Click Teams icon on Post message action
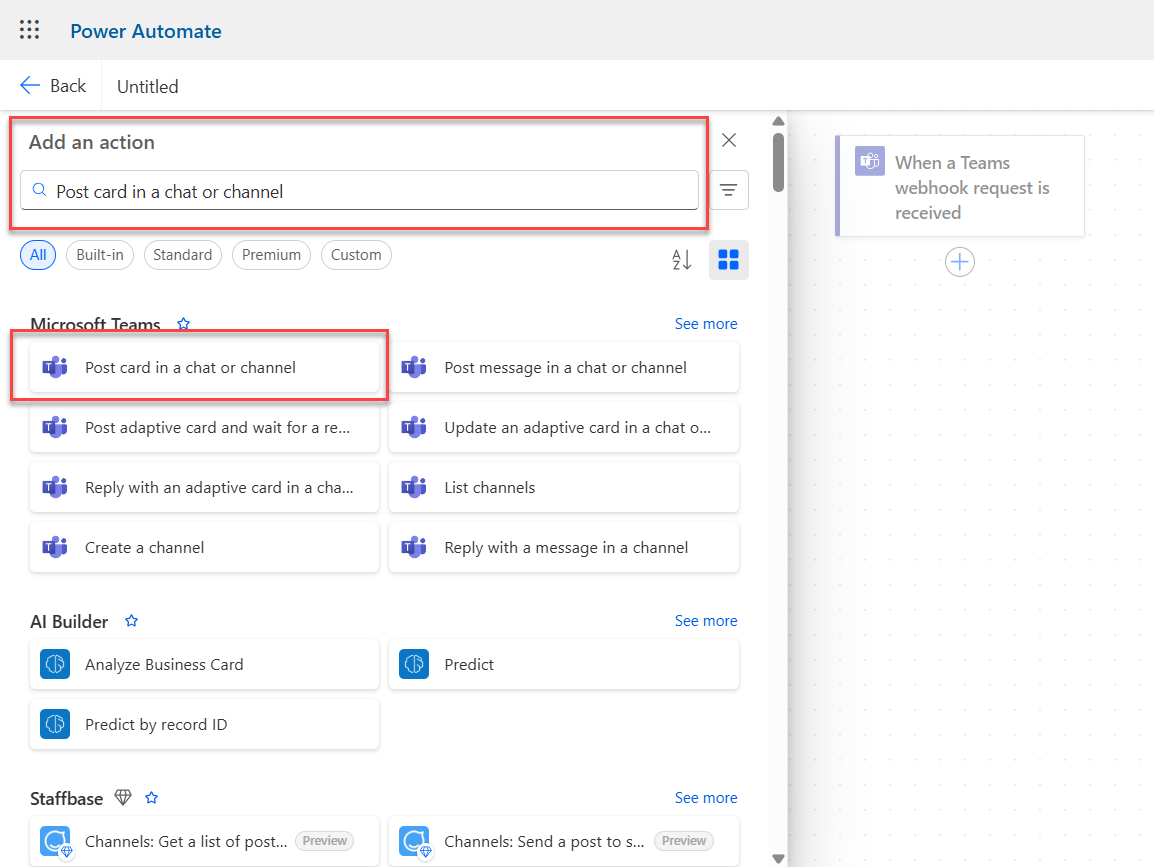 (x=414, y=367)
